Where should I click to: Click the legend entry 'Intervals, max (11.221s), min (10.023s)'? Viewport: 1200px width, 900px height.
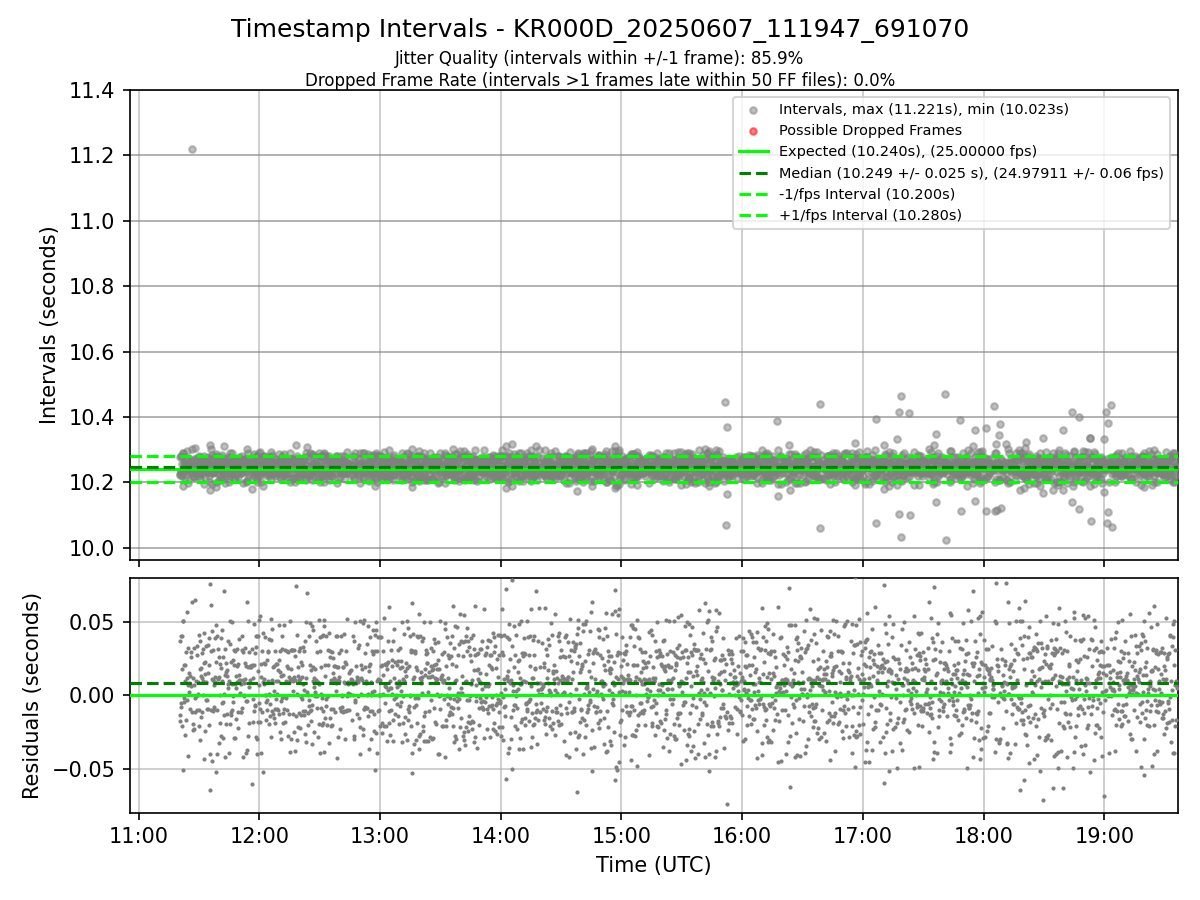point(924,109)
